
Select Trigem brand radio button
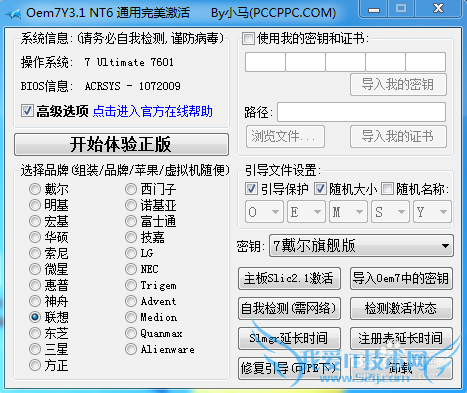tap(131, 285)
